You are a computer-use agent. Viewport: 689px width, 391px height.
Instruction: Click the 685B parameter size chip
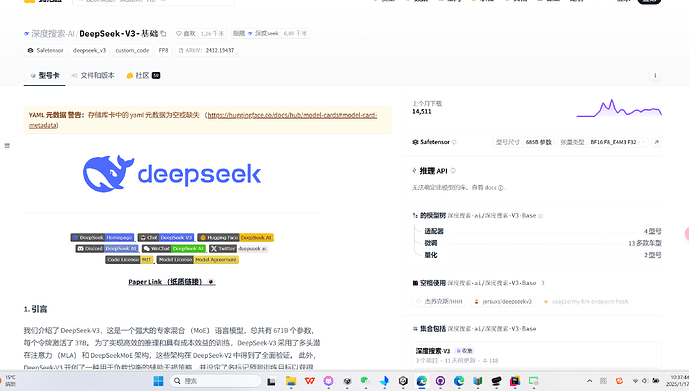pyautogui.click(x=523, y=142)
